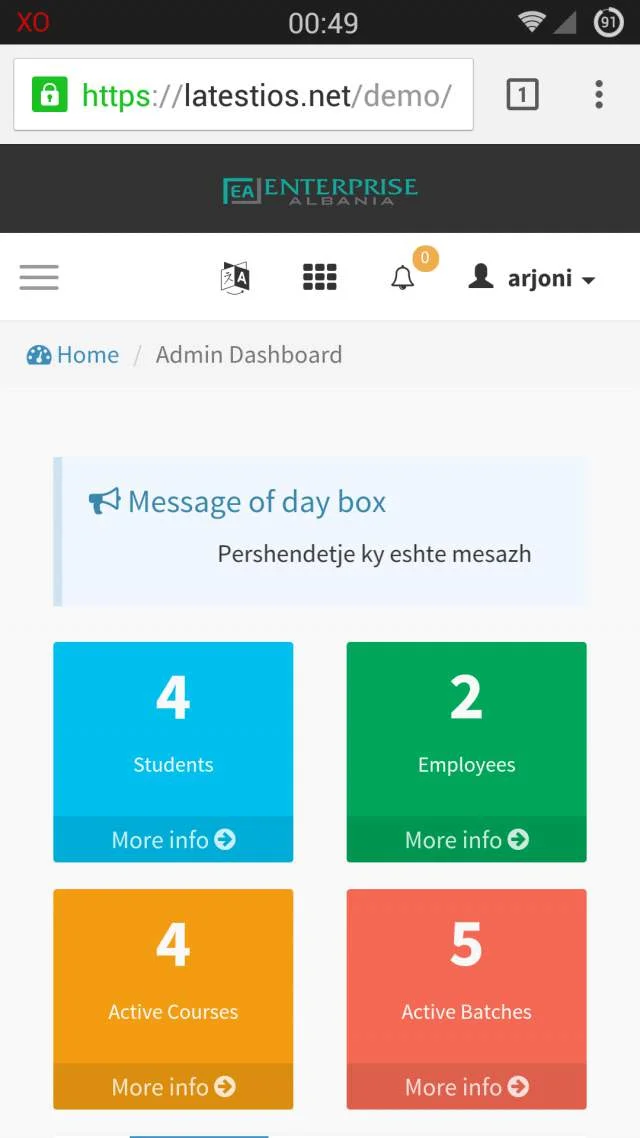The width and height of the screenshot is (640, 1138).
Task: Expand the arjoni user dropdown
Action: point(532,278)
